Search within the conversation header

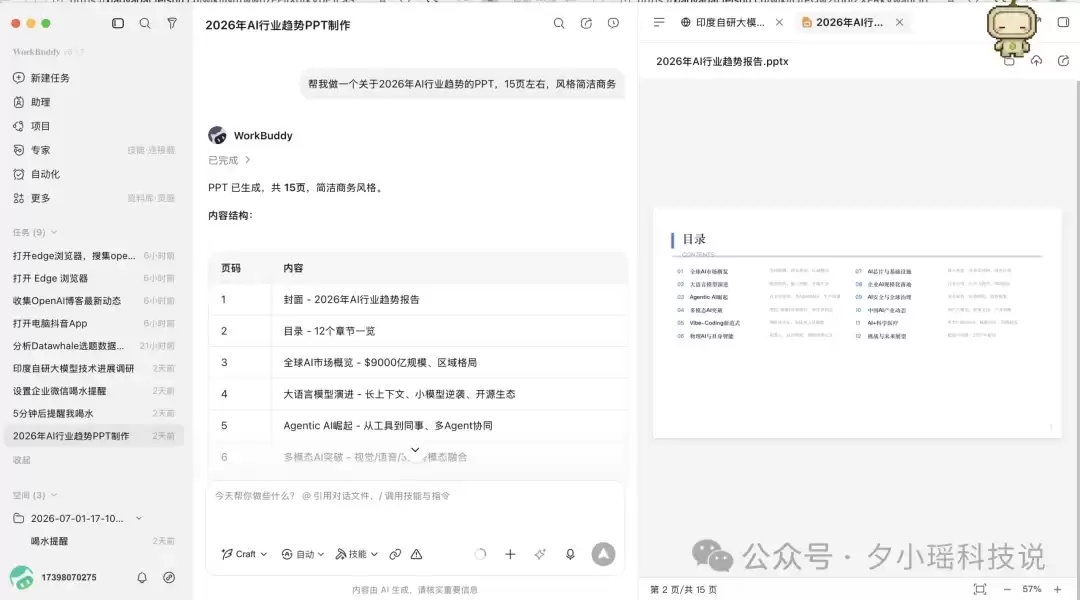click(559, 23)
